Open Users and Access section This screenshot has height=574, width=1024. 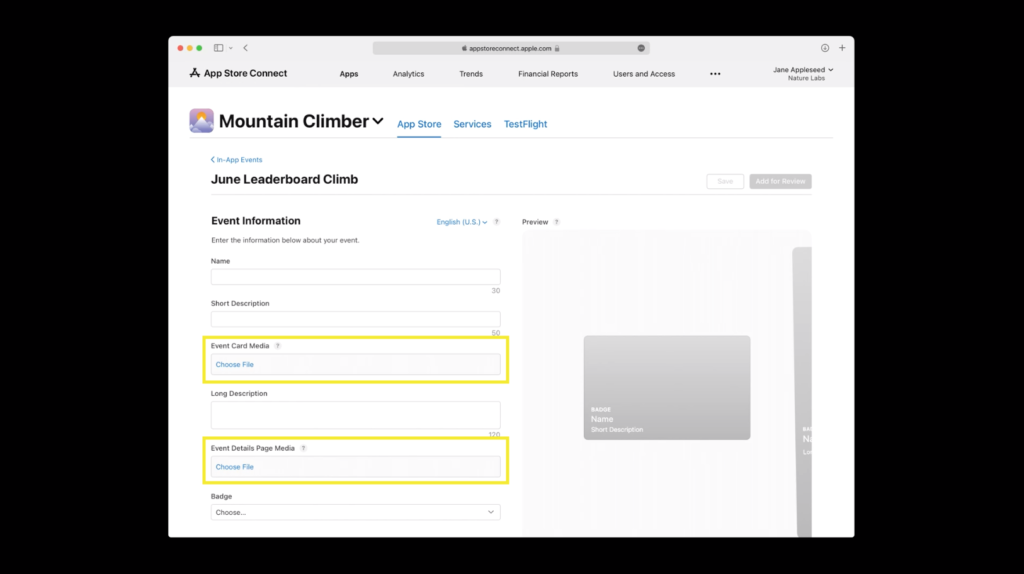click(x=644, y=74)
